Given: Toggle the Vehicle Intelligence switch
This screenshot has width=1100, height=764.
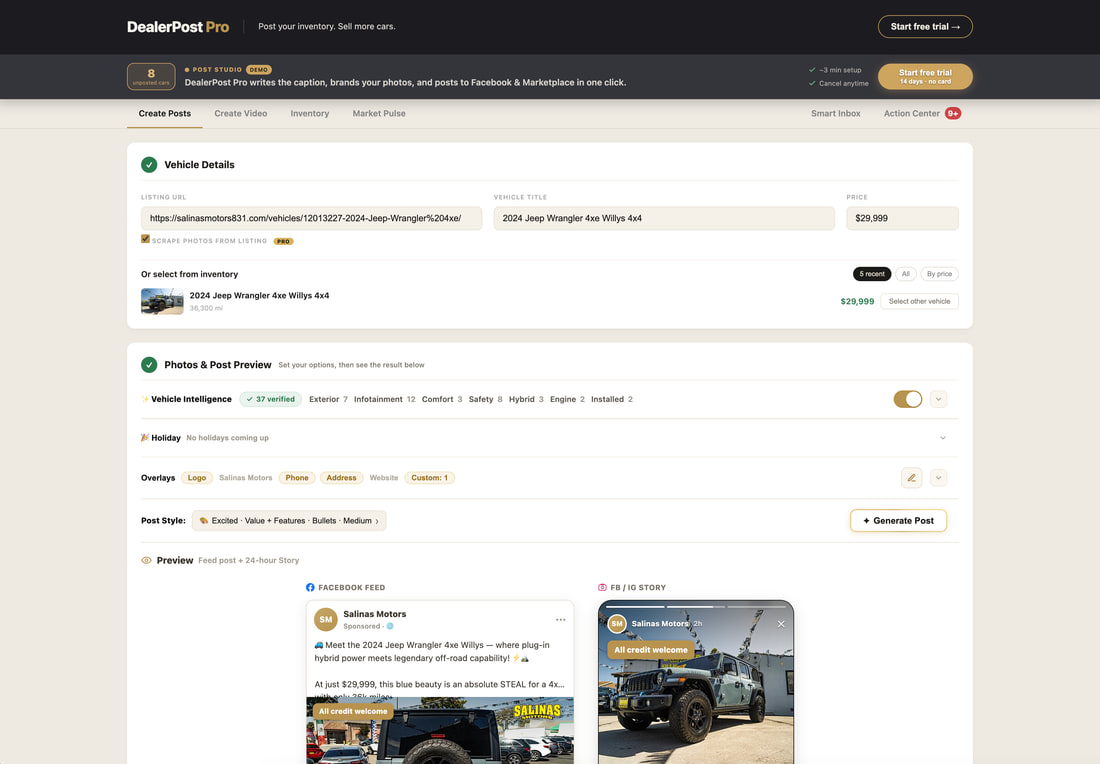Looking at the screenshot, I should pos(908,399).
